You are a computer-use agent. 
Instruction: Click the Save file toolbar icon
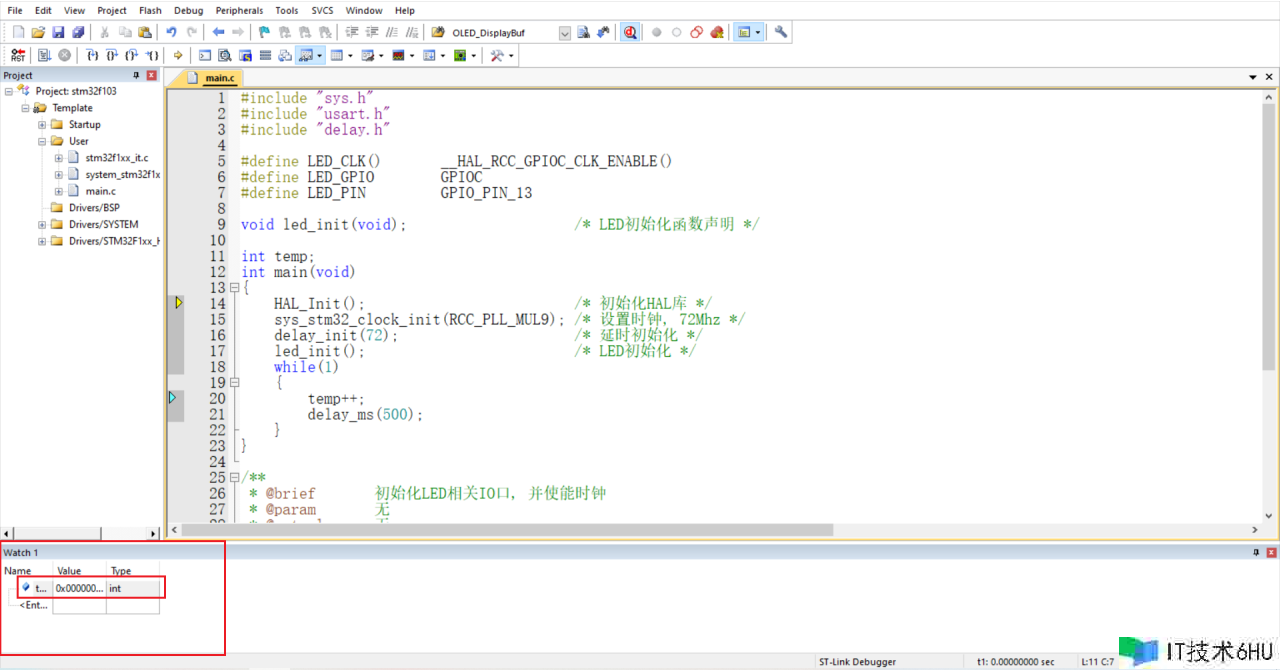(58, 33)
